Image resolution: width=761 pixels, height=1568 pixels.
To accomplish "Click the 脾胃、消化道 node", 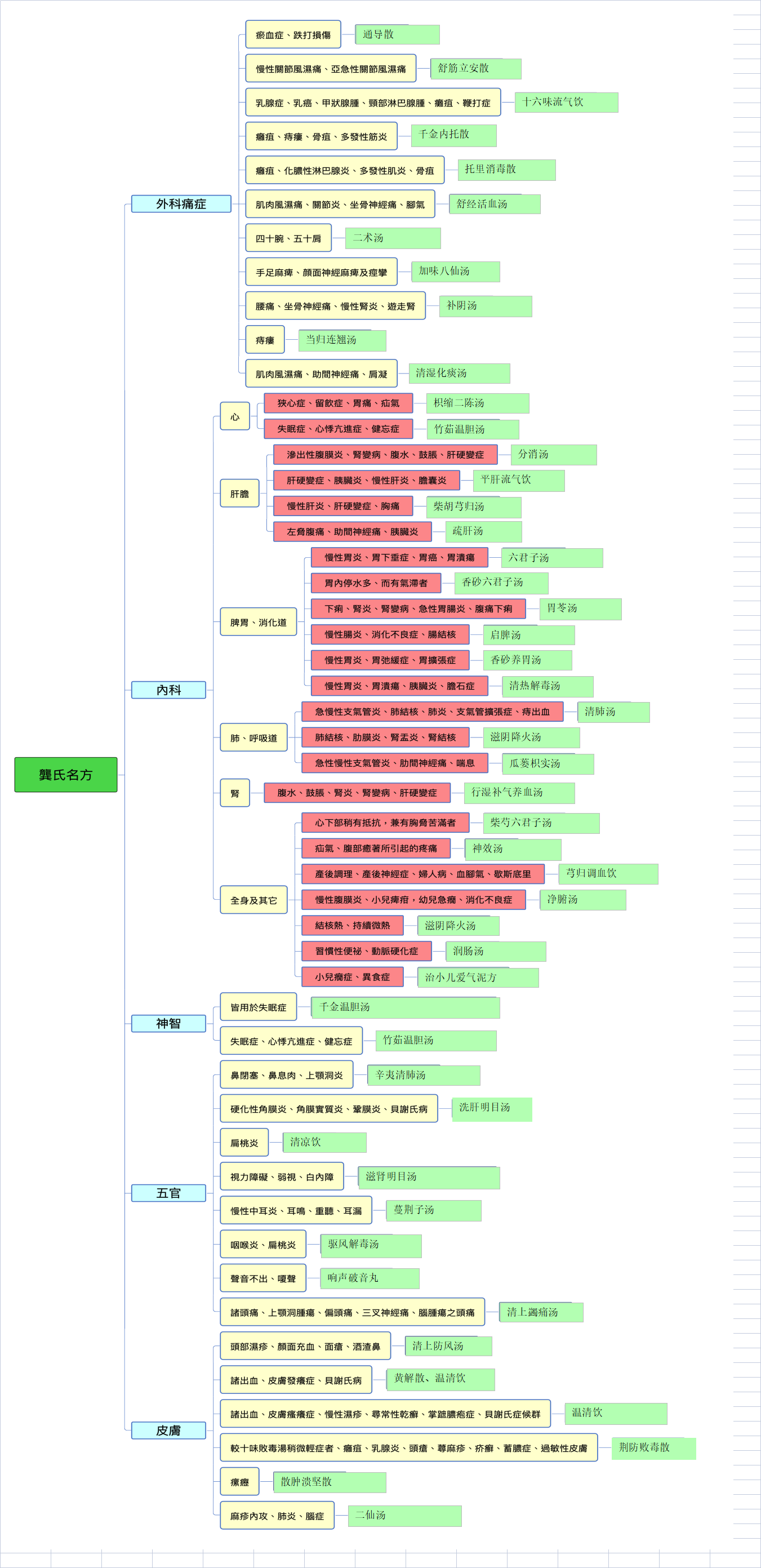I will [x=259, y=621].
